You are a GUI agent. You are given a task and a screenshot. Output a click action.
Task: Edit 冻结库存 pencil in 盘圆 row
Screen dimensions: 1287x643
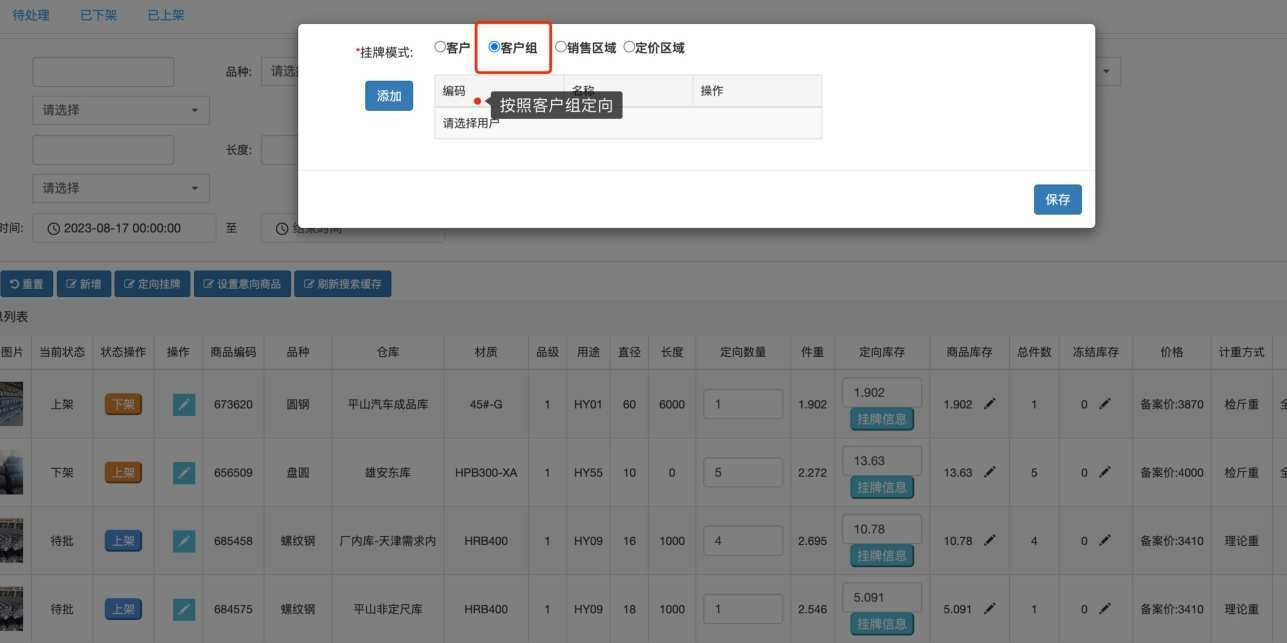(x=1105, y=472)
